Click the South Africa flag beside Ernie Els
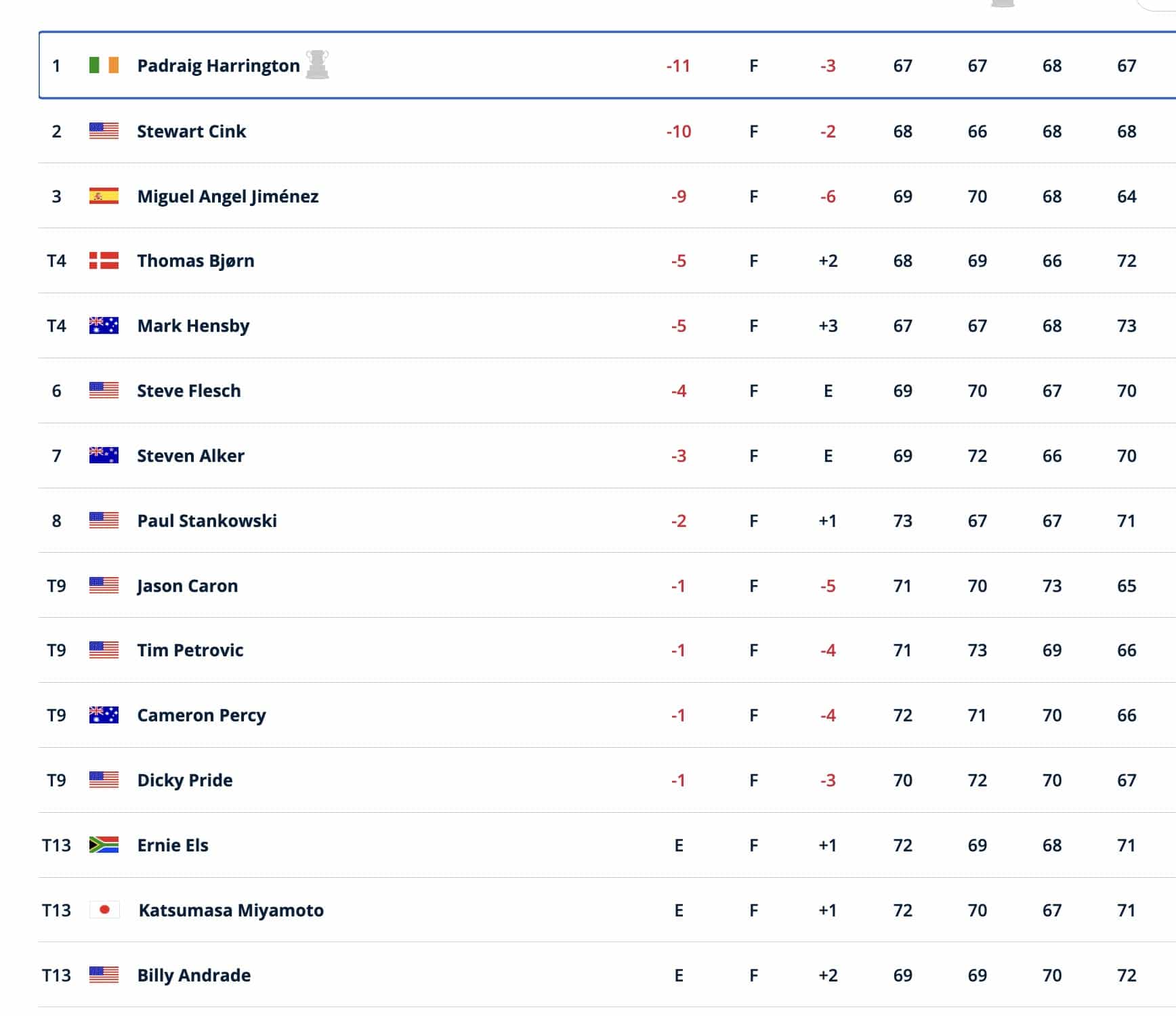Image resolution: width=1176 pixels, height=1016 pixels. coord(104,845)
